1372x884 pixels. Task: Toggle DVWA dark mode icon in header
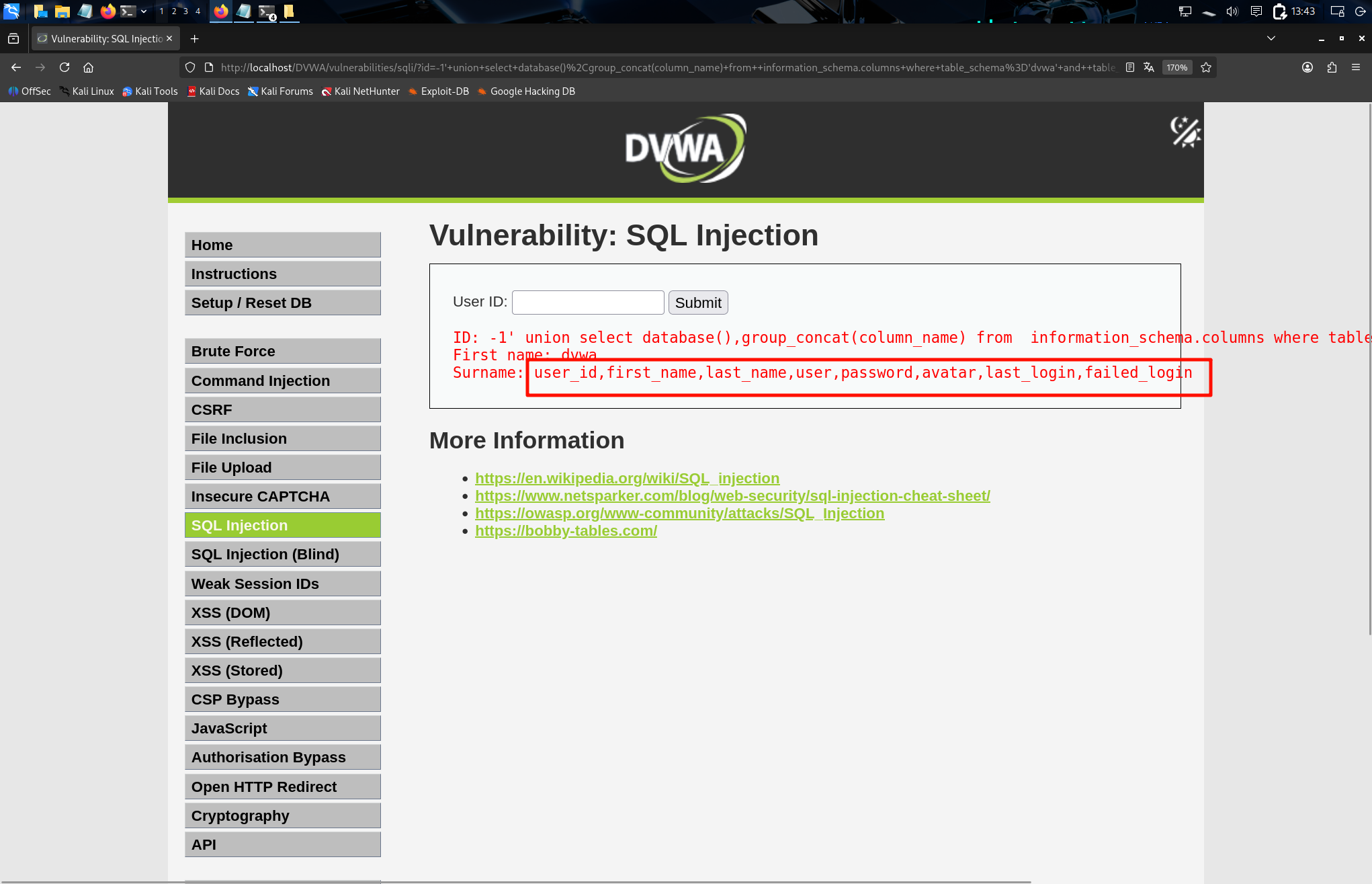[x=1185, y=132]
